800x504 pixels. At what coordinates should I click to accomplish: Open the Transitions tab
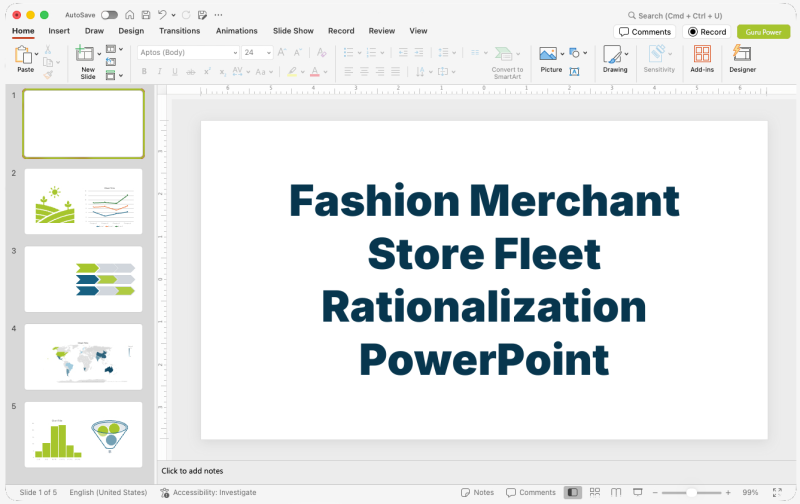180,31
